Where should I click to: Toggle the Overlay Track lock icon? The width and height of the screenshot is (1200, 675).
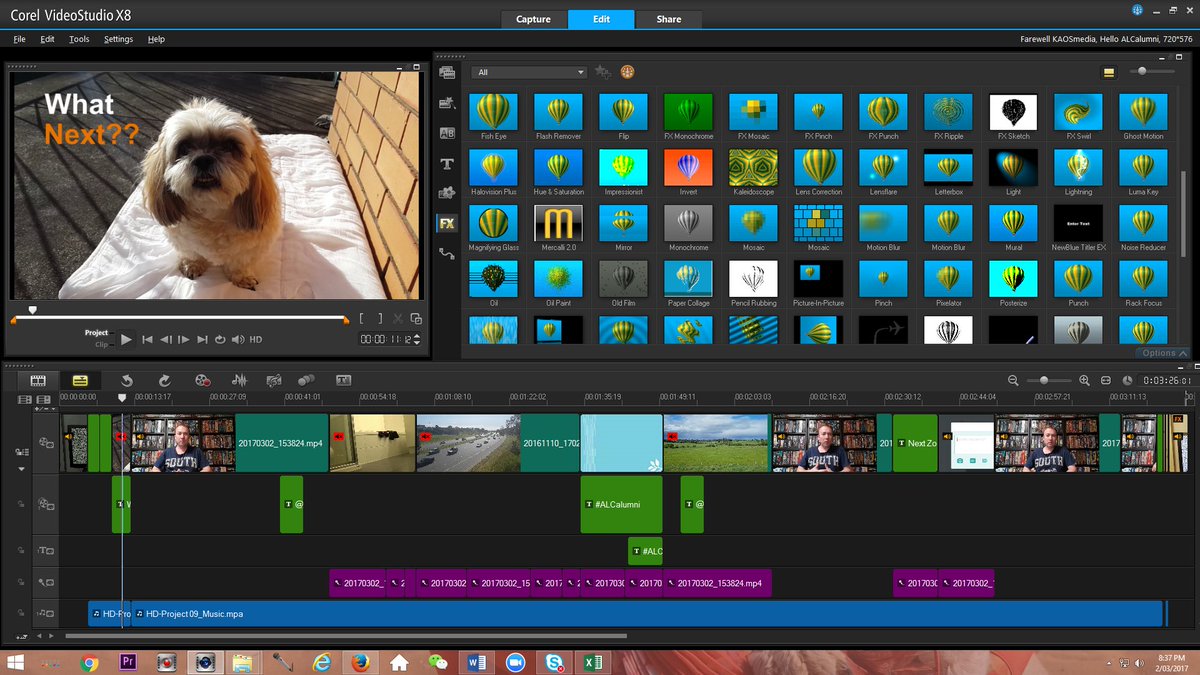click(19, 505)
